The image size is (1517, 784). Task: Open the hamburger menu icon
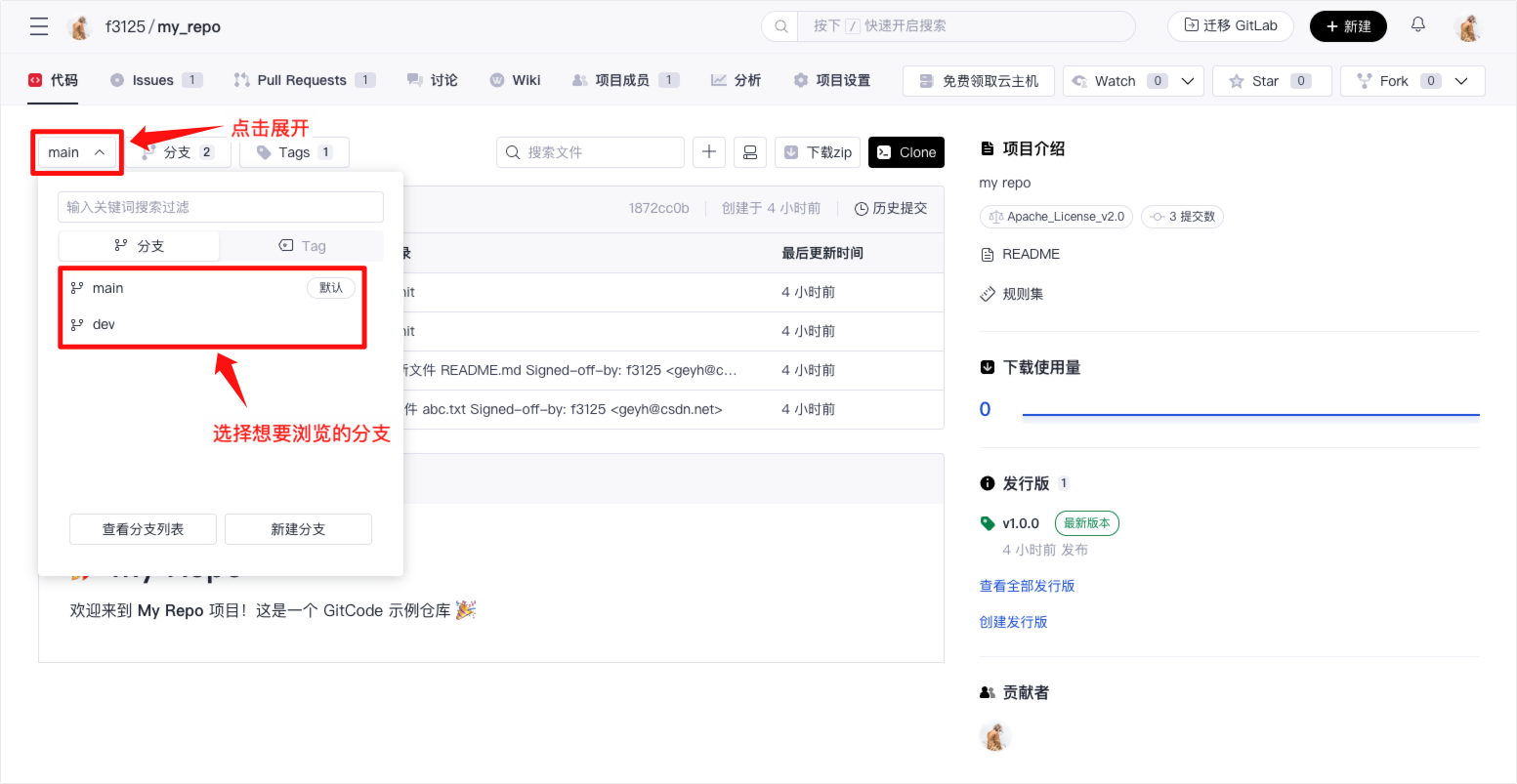pos(39,26)
